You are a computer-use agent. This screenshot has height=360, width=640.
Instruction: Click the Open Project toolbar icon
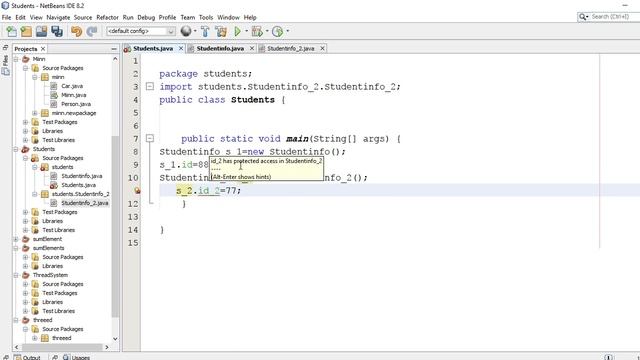[x=41, y=31]
